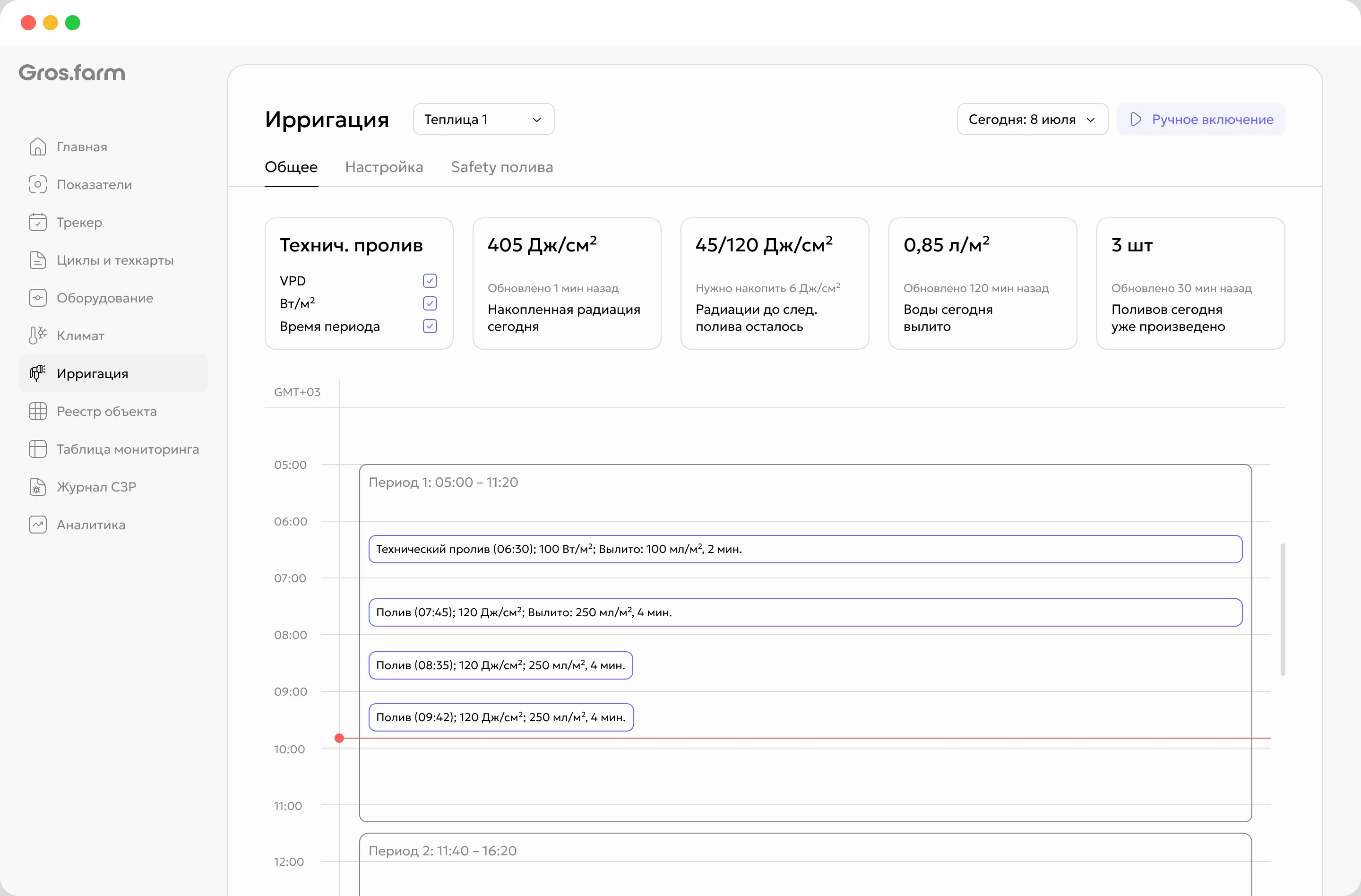The height and width of the screenshot is (896, 1361).
Task: Open Климат menu item
Action: pos(113,336)
